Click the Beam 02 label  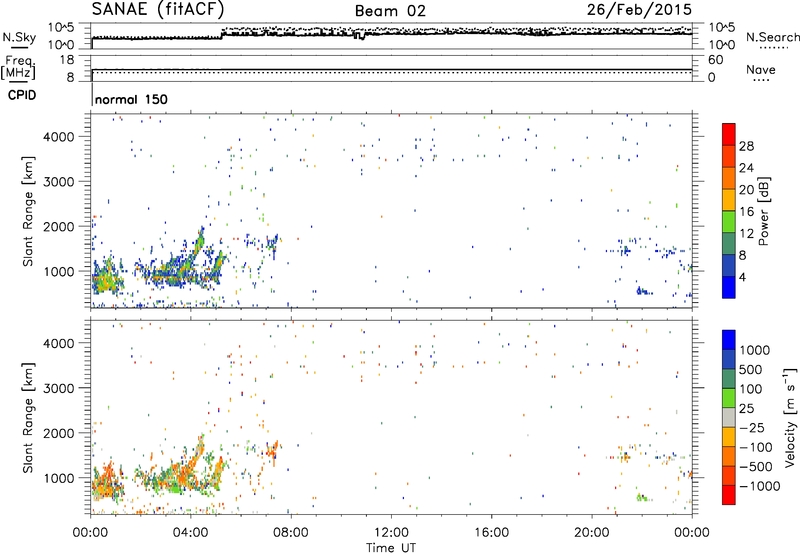pyautogui.click(x=390, y=11)
